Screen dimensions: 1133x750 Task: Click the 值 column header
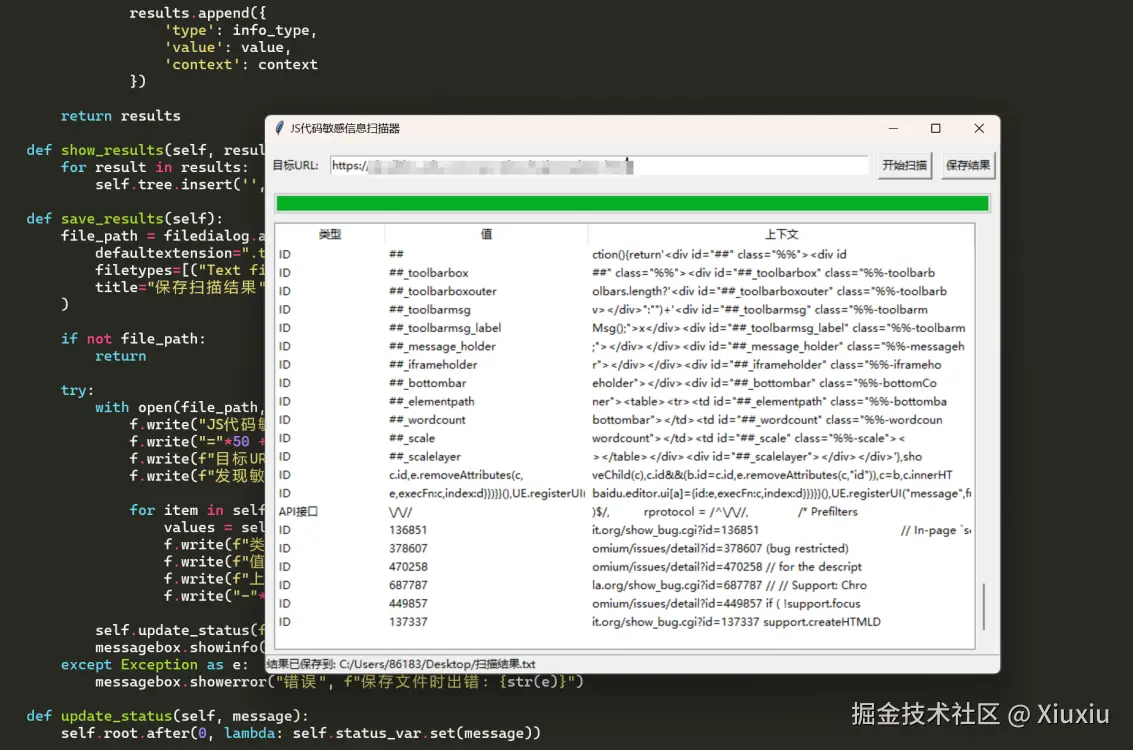[486, 234]
